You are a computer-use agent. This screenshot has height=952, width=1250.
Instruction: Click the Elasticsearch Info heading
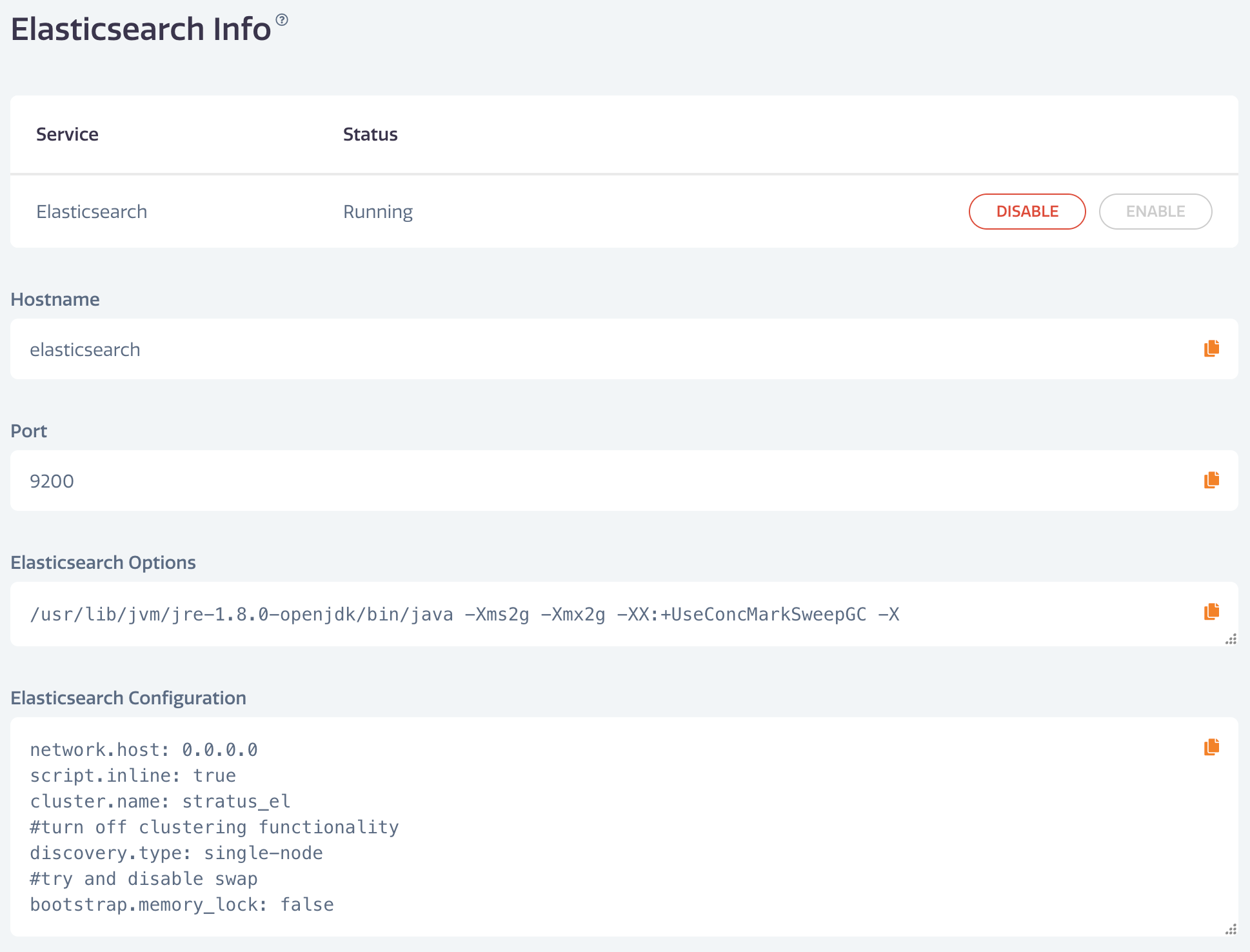(141, 29)
